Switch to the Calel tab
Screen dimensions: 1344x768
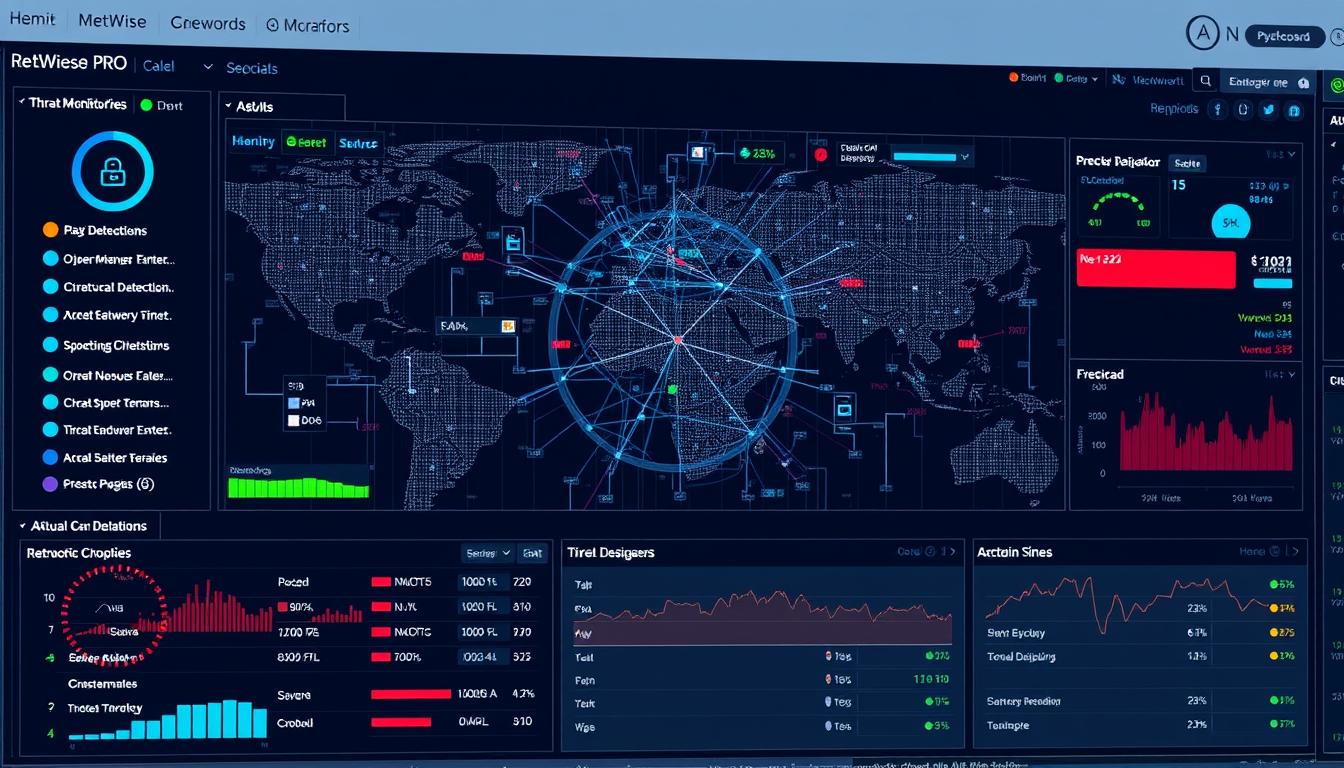click(x=158, y=66)
